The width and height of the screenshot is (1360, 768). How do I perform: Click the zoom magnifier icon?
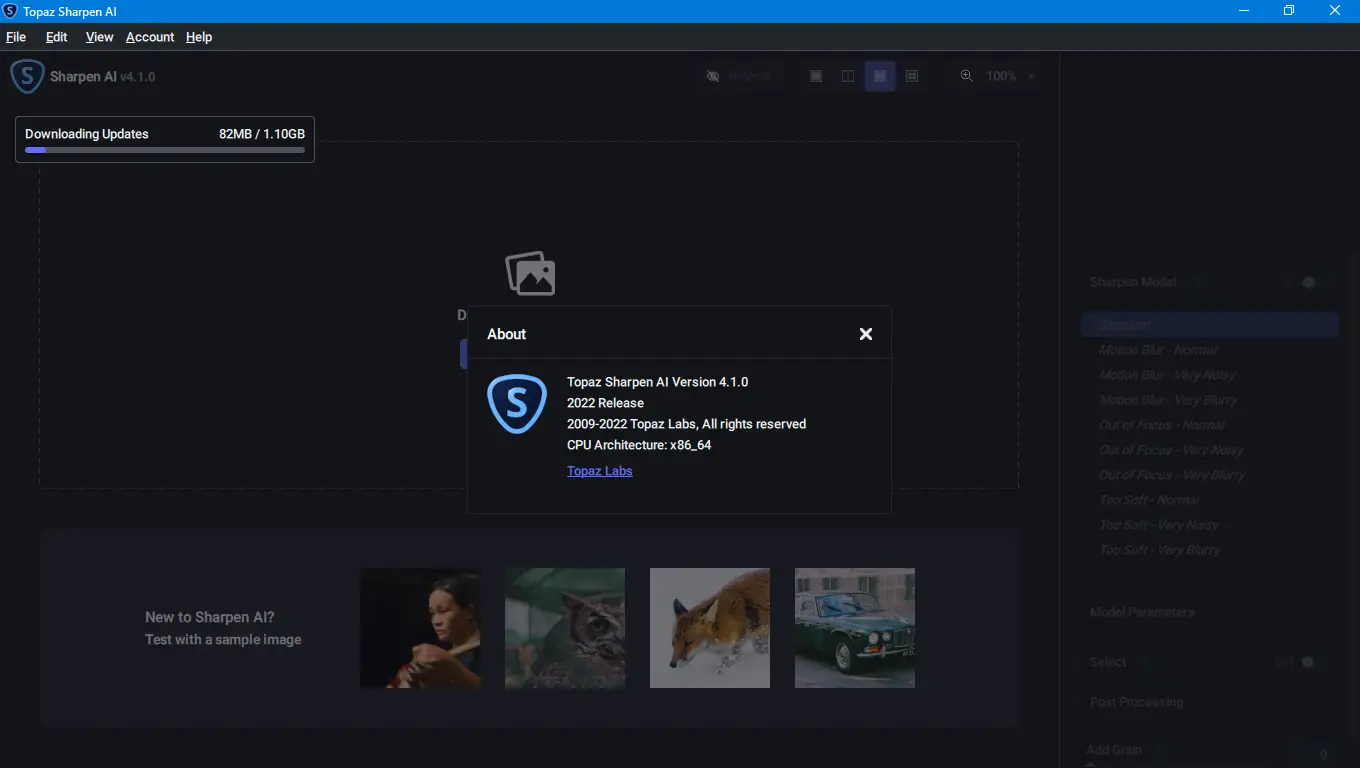click(x=967, y=76)
